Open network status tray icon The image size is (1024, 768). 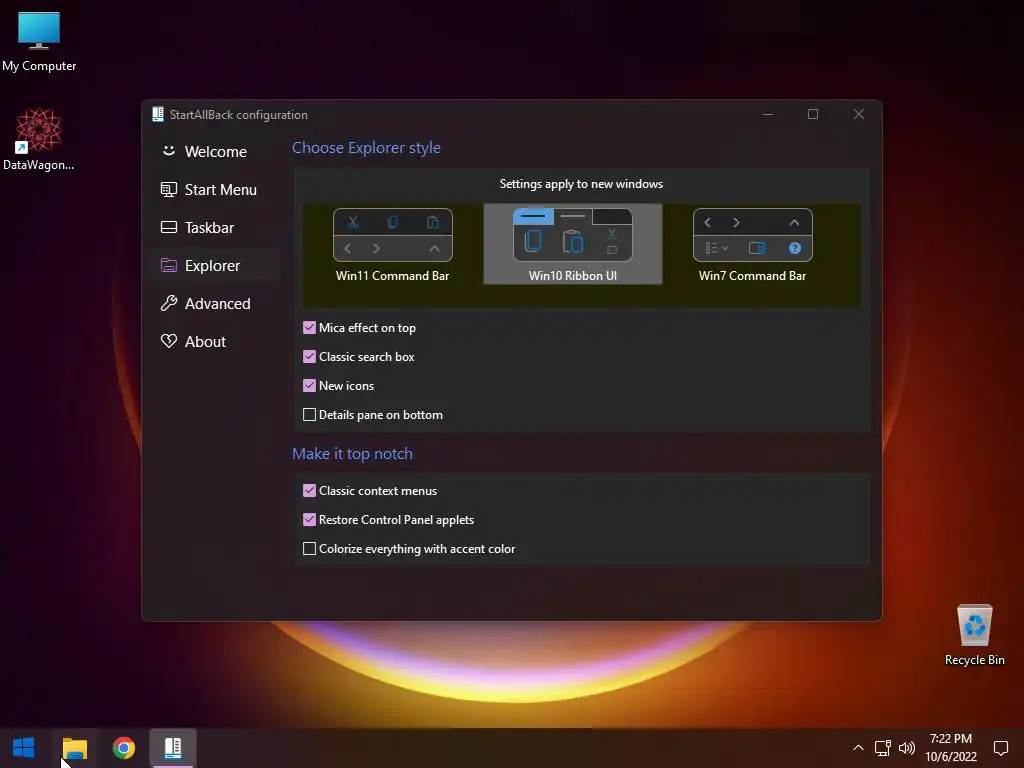[882, 748]
